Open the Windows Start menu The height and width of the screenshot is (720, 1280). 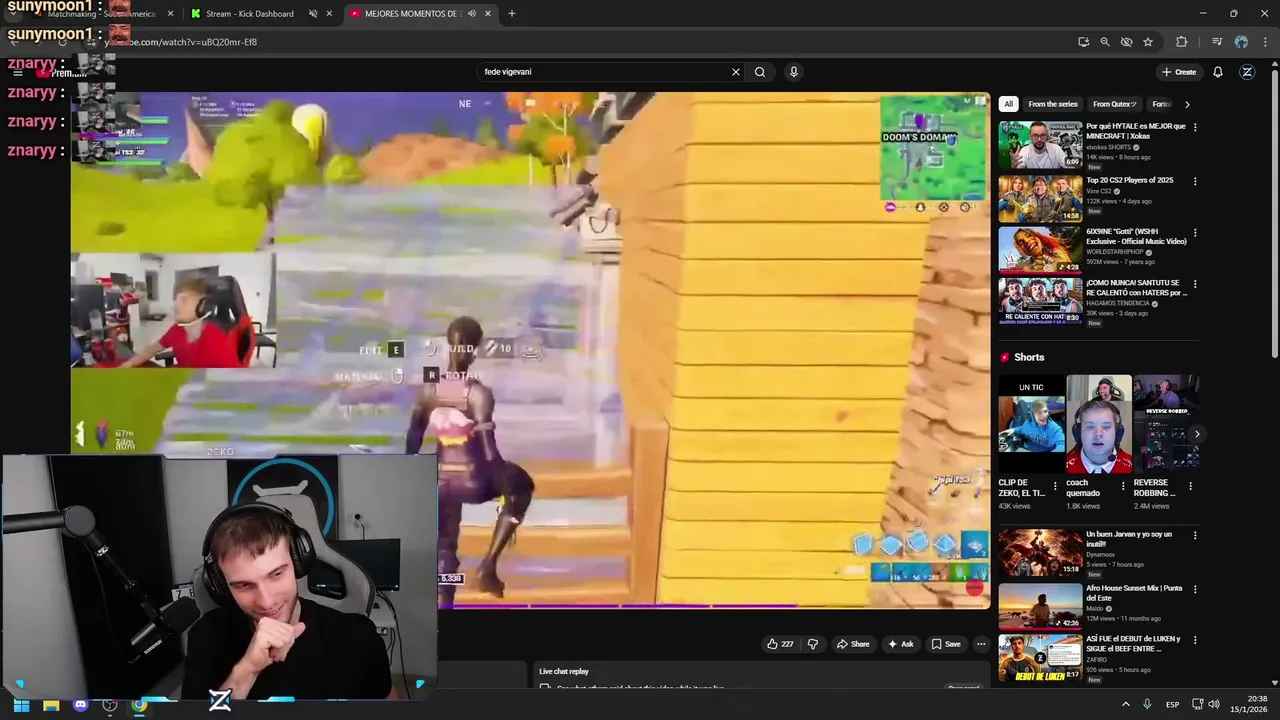tap(21, 705)
